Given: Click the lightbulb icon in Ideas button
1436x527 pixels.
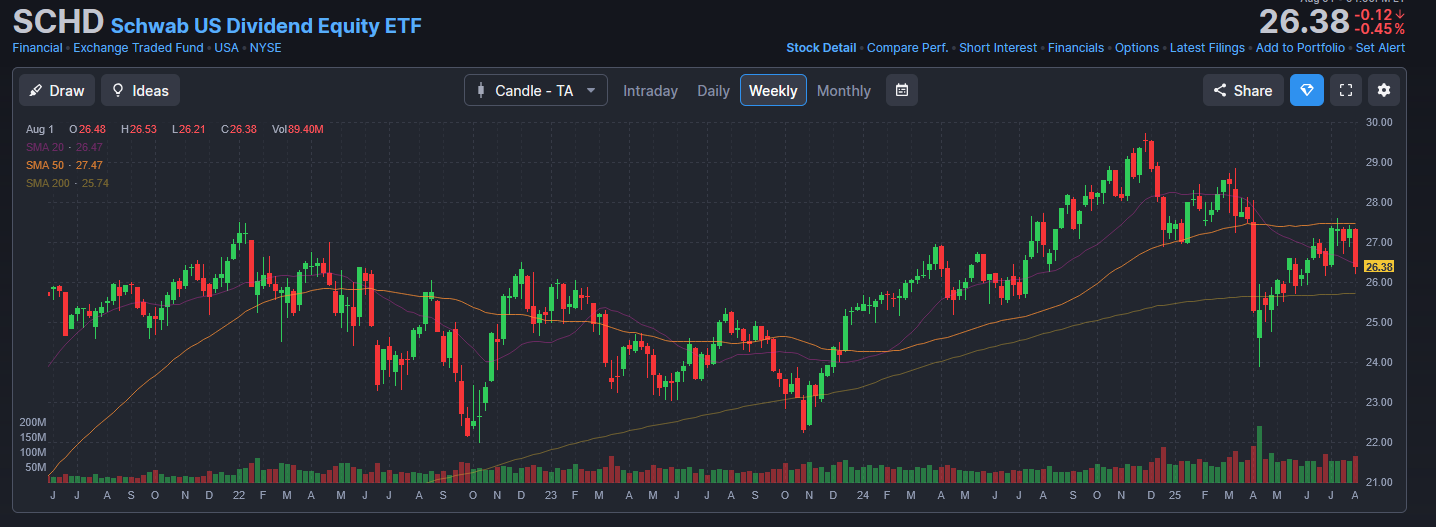Looking at the screenshot, I should point(118,90).
